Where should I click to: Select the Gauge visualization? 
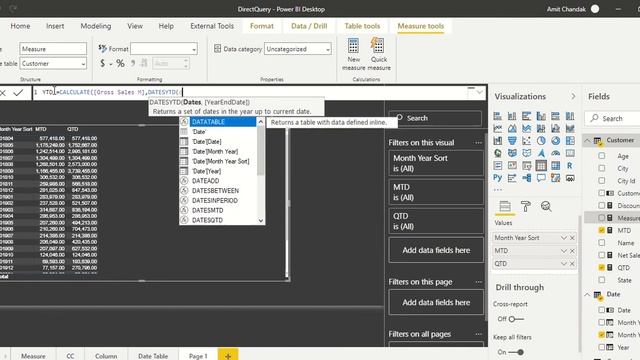click(x=556, y=153)
